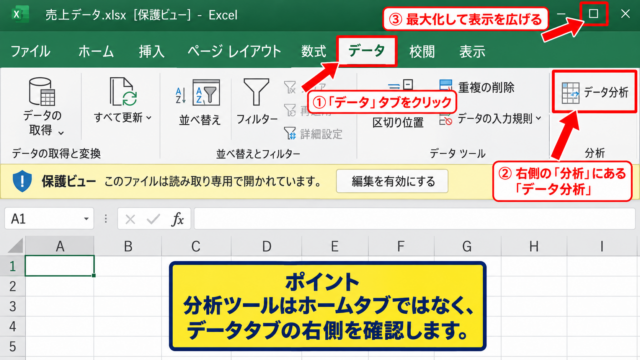The height and width of the screenshot is (360, 640).
Task: Select column H header
Action: tap(533, 247)
